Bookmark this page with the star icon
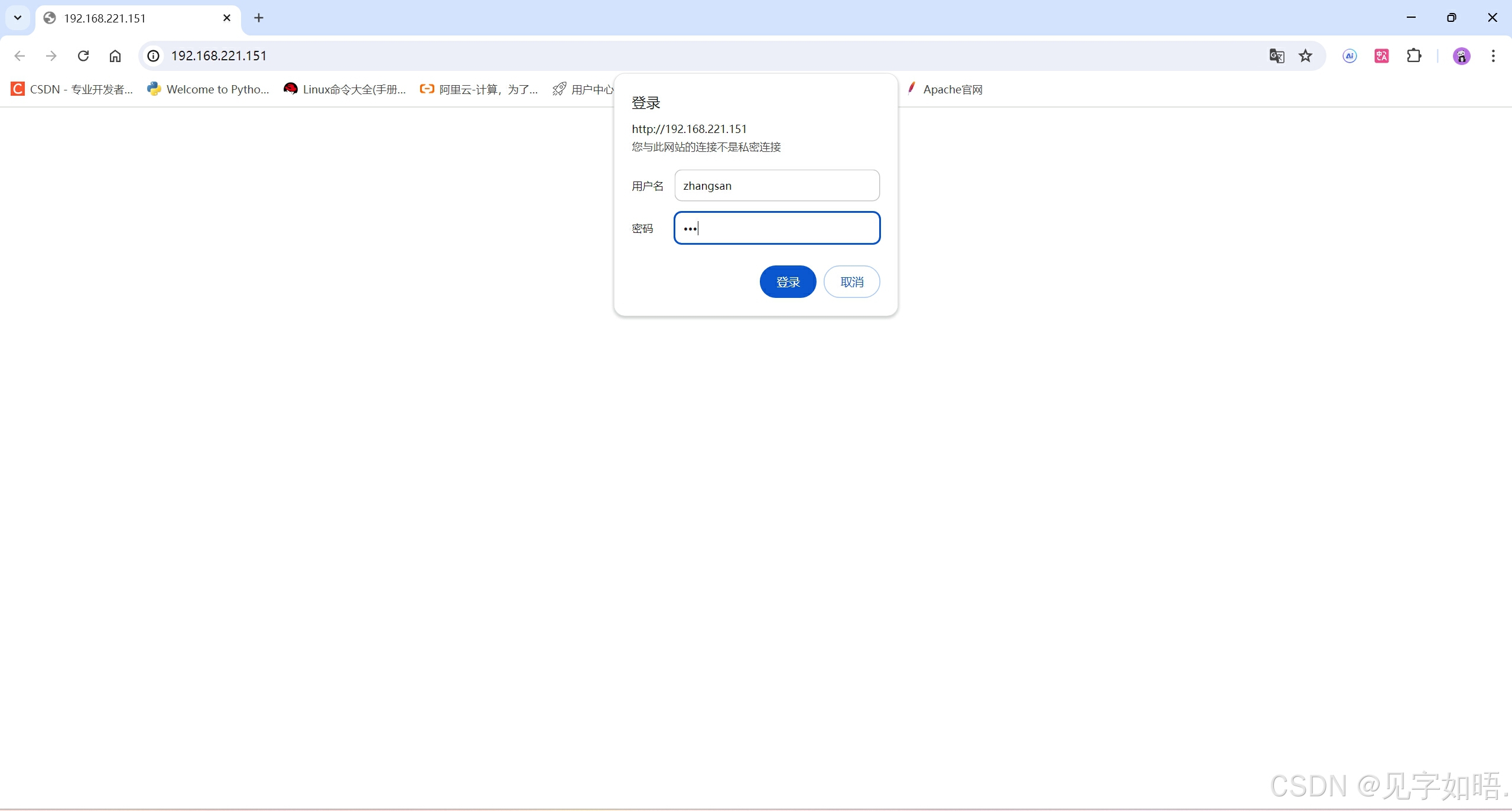Screen dimensions: 1512x811 click(x=1305, y=56)
